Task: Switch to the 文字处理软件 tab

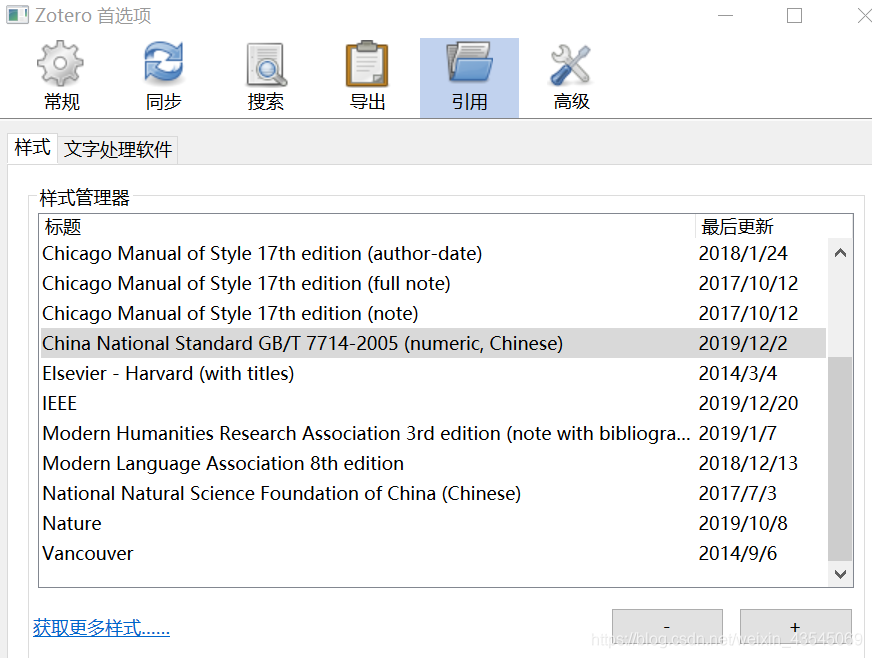Action: pos(118,150)
